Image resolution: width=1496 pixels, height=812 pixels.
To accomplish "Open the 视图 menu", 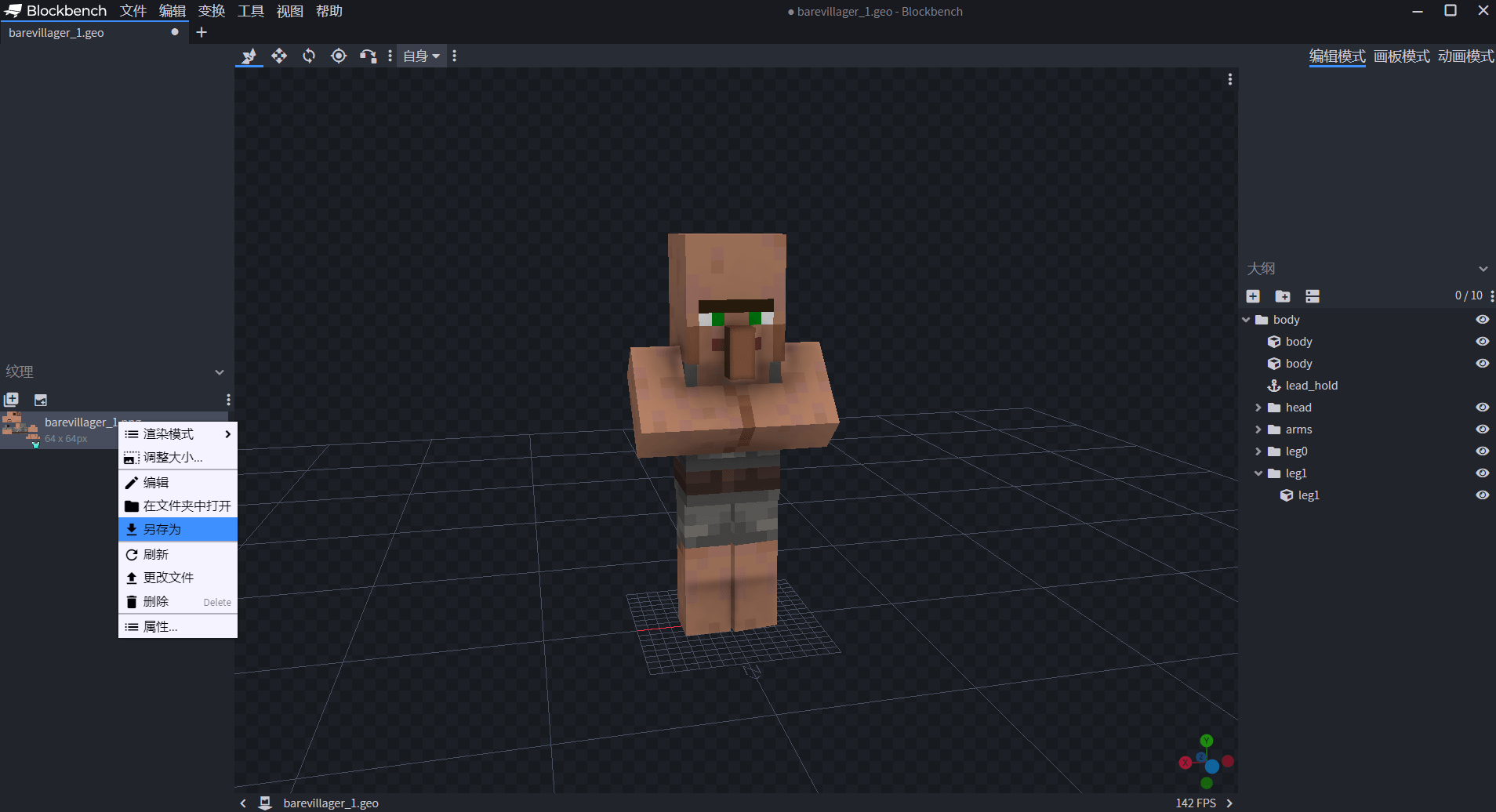I will [x=290, y=11].
